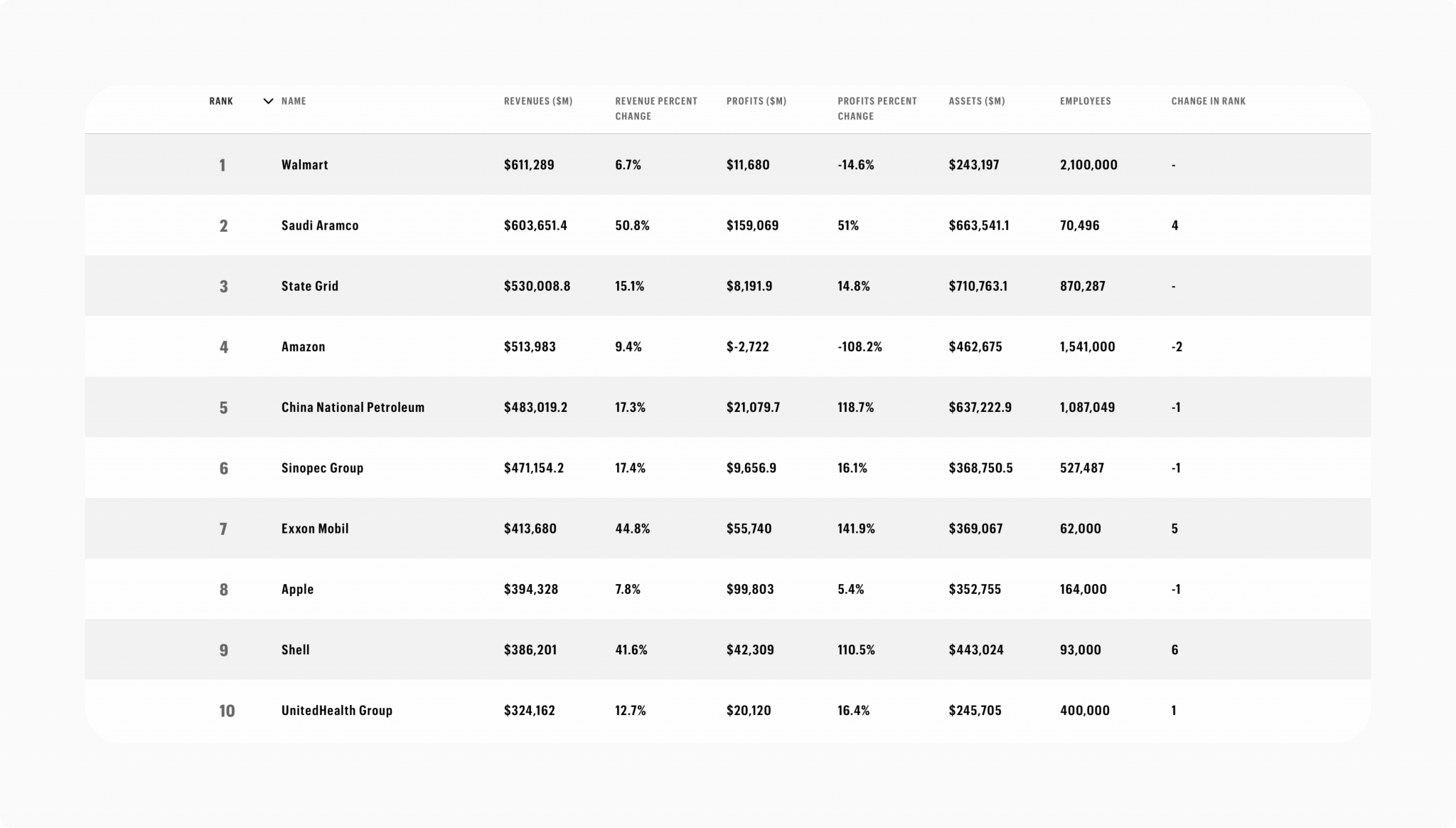Sort by Assets ($M) column header

pos(976,101)
